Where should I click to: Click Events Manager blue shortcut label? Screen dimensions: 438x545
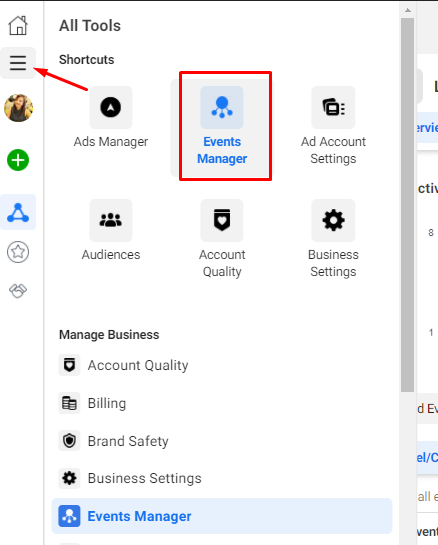coord(222,150)
